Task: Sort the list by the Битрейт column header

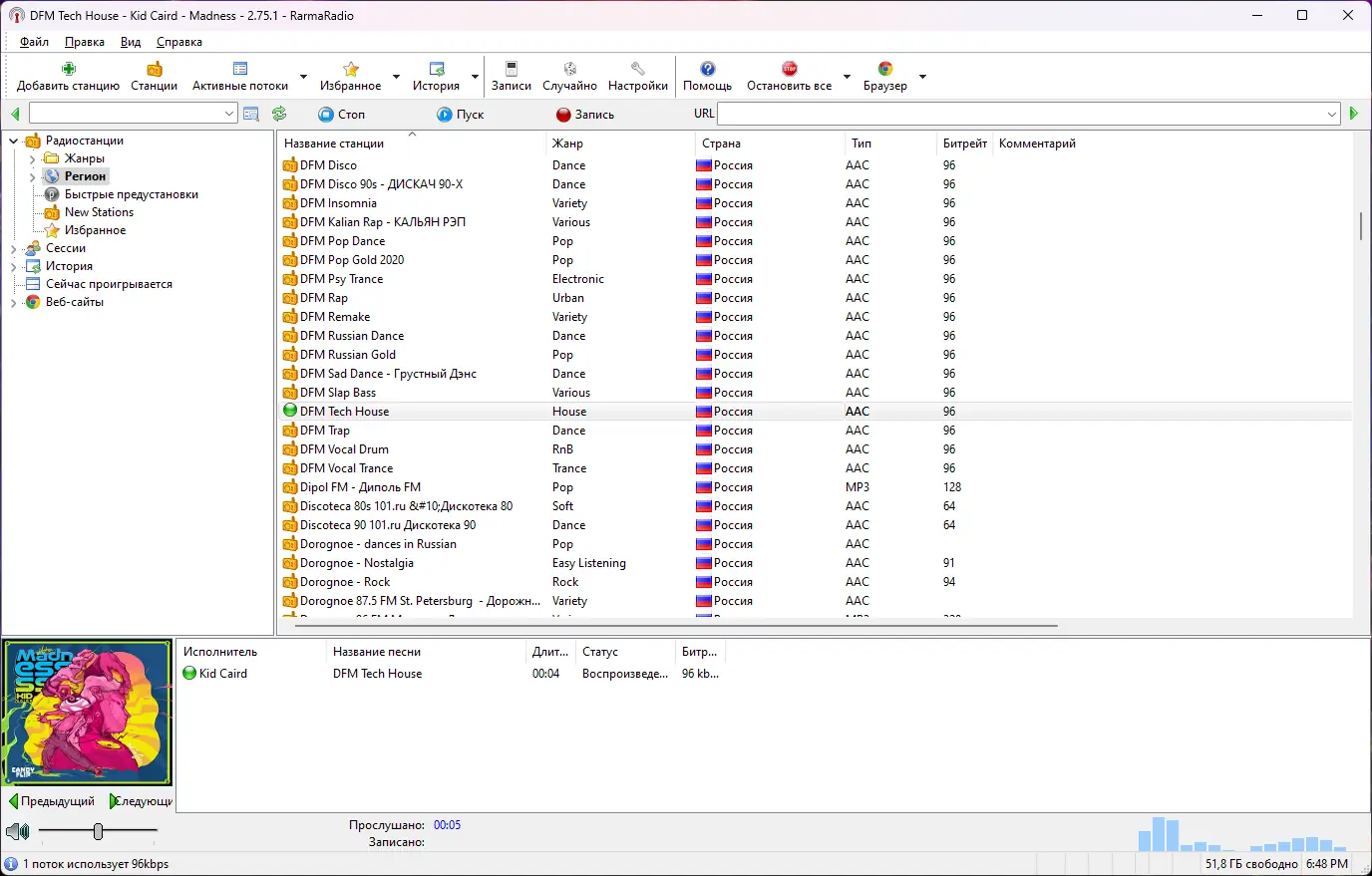Action: [965, 144]
